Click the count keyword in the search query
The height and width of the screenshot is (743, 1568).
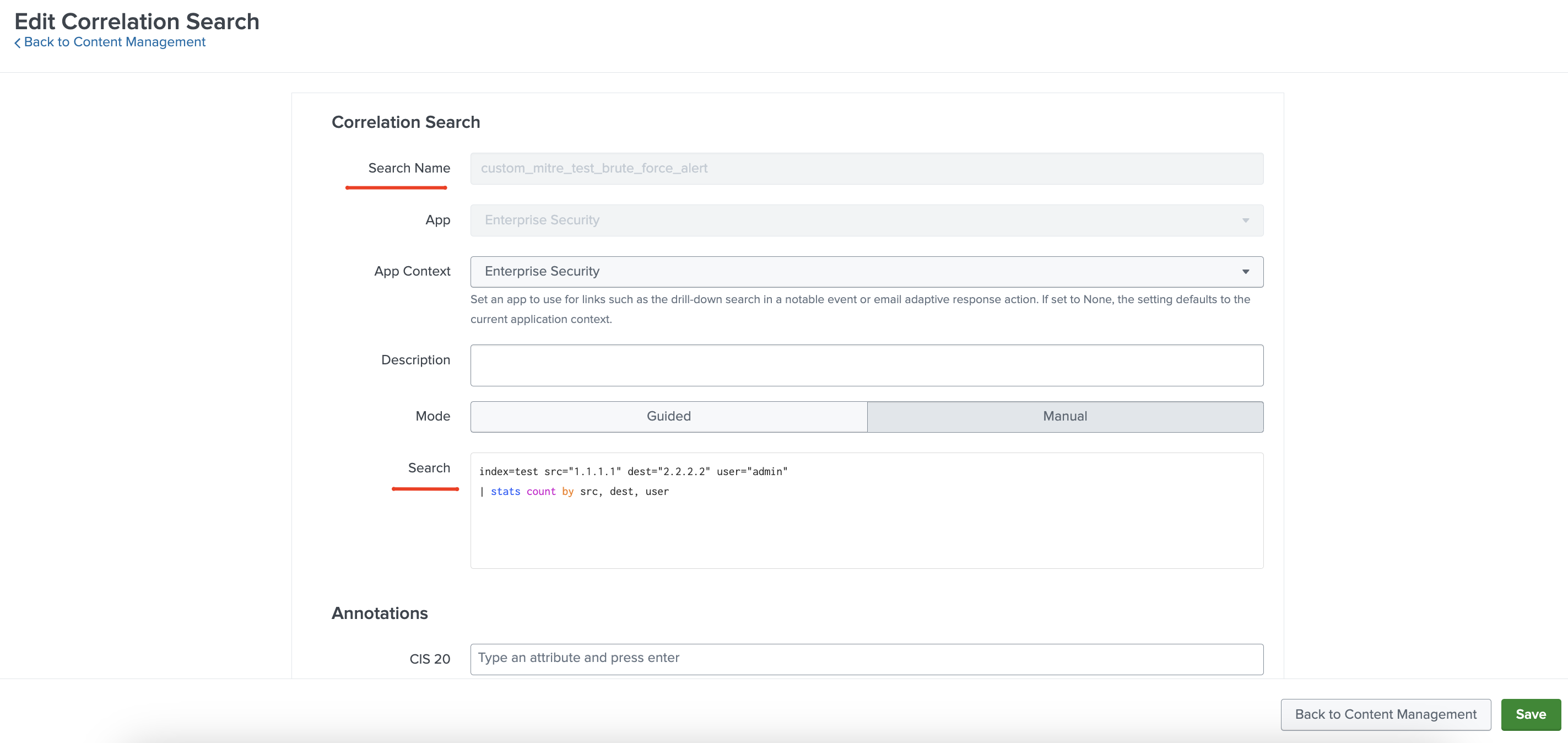(540, 492)
